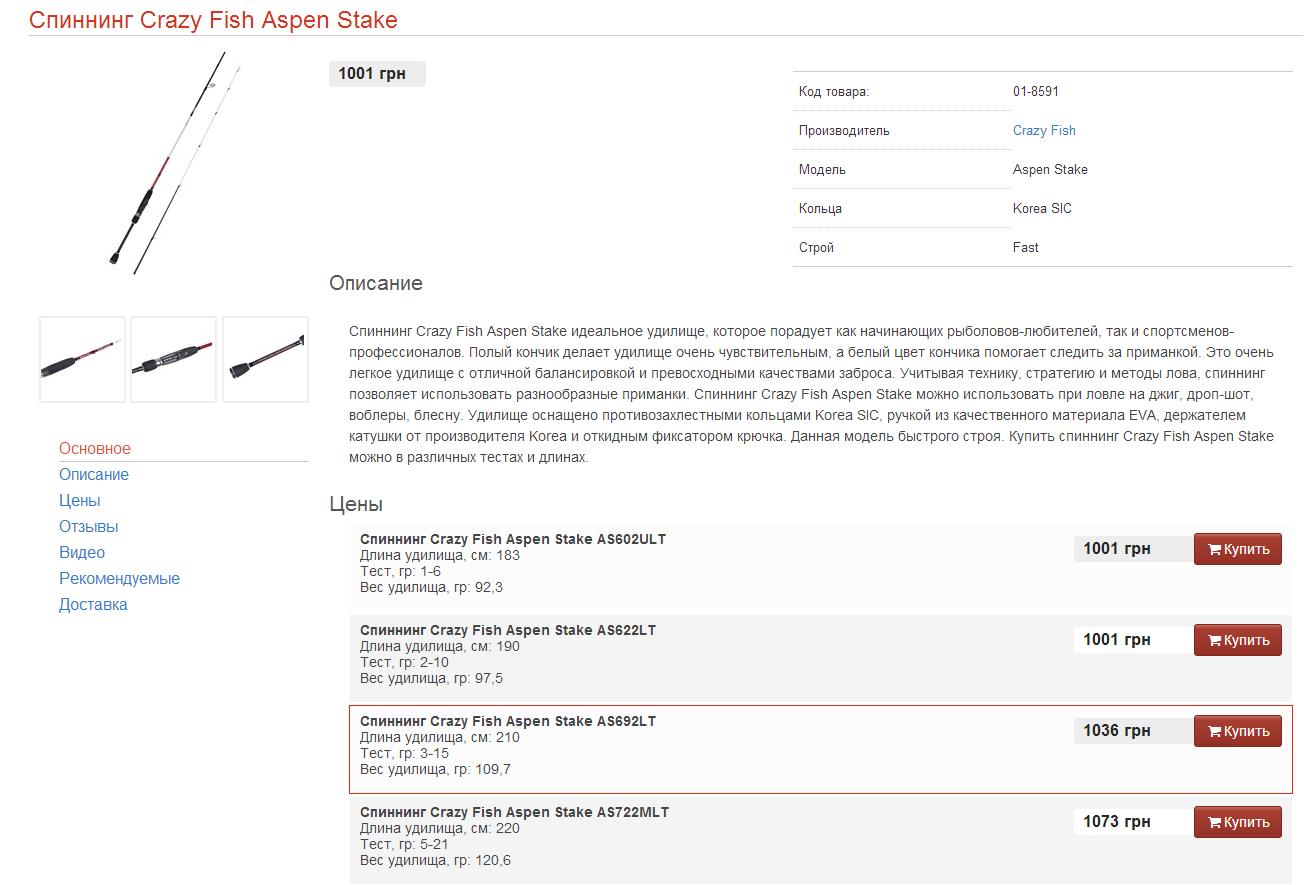Click the model value Aspen Stake
Screen dimensions: 1308x885
click(x=1050, y=169)
